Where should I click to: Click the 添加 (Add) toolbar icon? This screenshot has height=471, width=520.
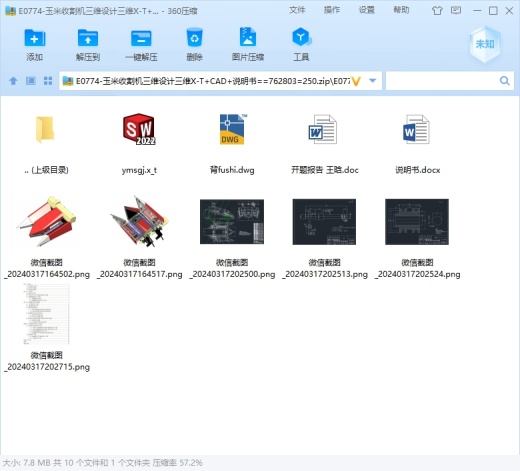pyautogui.click(x=35, y=38)
